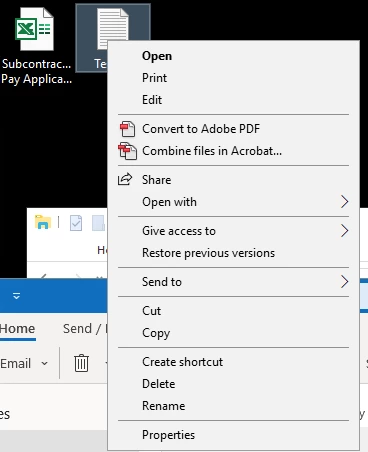Select Restore previous versions
368x452 pixels.
[233, 253]
